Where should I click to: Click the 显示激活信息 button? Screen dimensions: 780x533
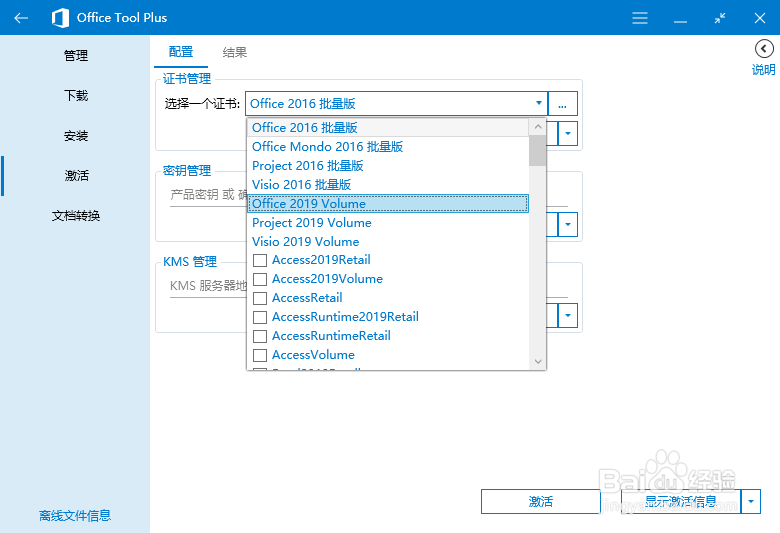pos(681,502)
